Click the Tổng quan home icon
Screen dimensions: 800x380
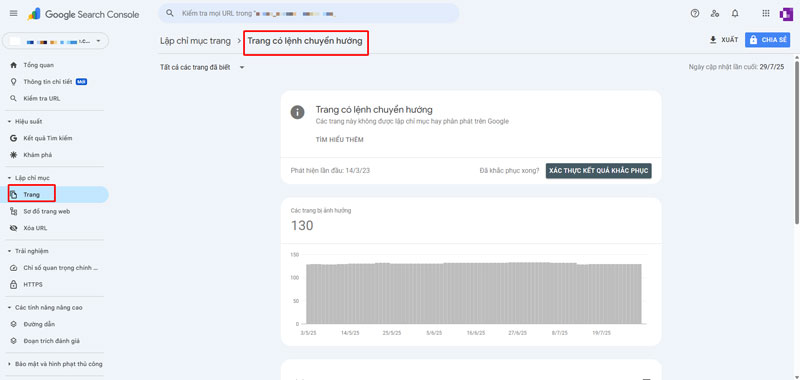click(14, 65)
